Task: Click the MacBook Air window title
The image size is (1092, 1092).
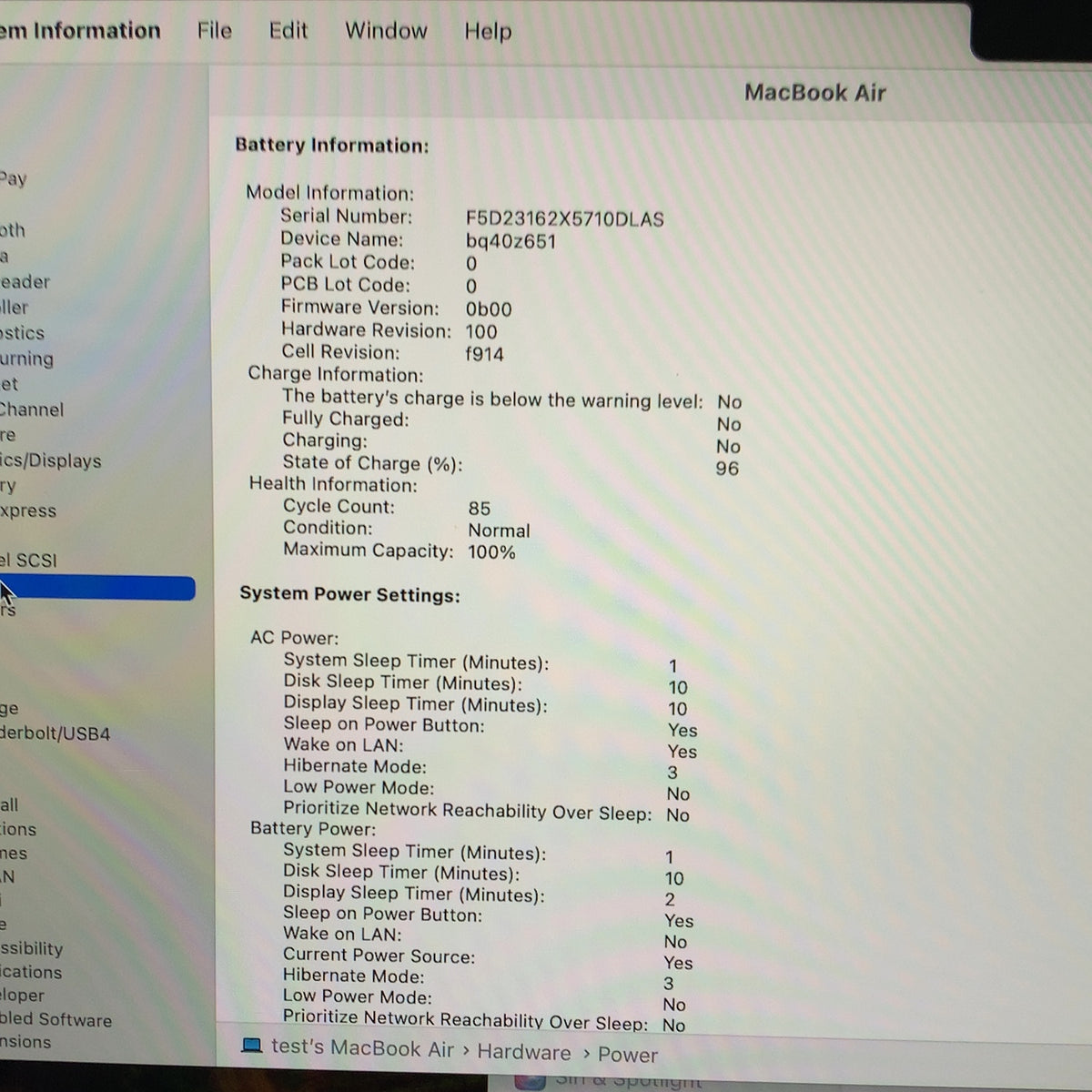Action: (815, 93)
